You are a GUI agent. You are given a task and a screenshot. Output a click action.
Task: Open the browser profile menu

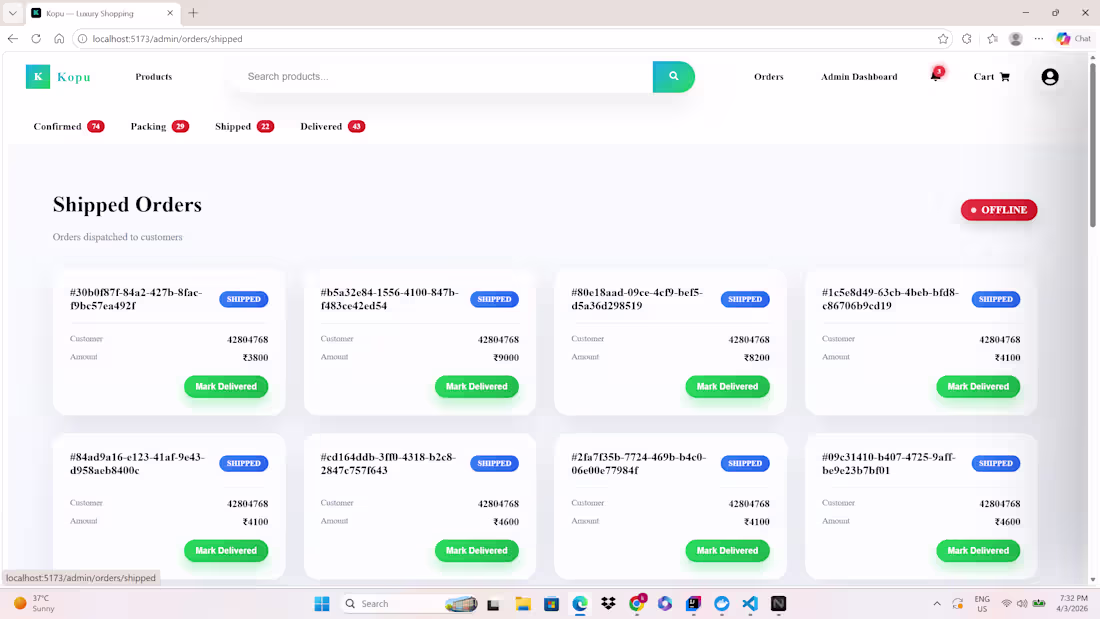click(x=1015, y=38)
